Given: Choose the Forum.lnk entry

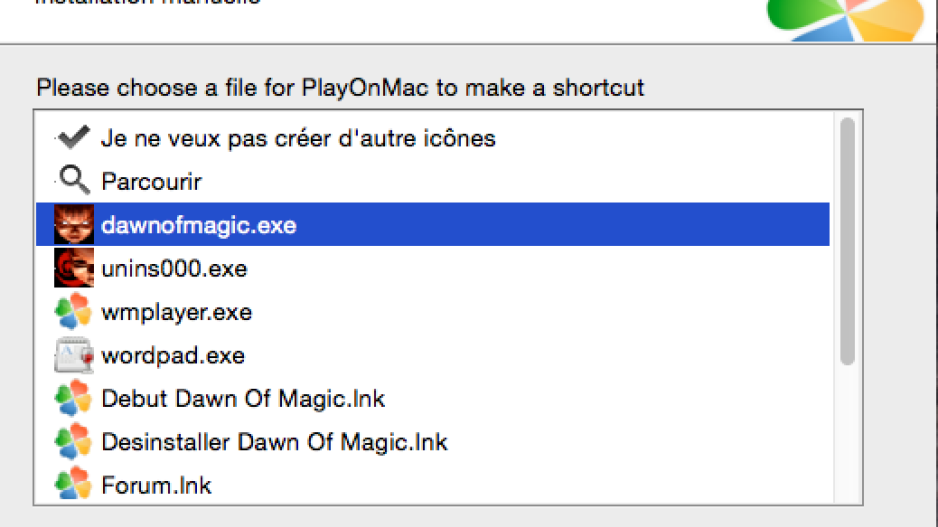Looking at the screenshot, I should pyautogui.click(x=433, y=485).
